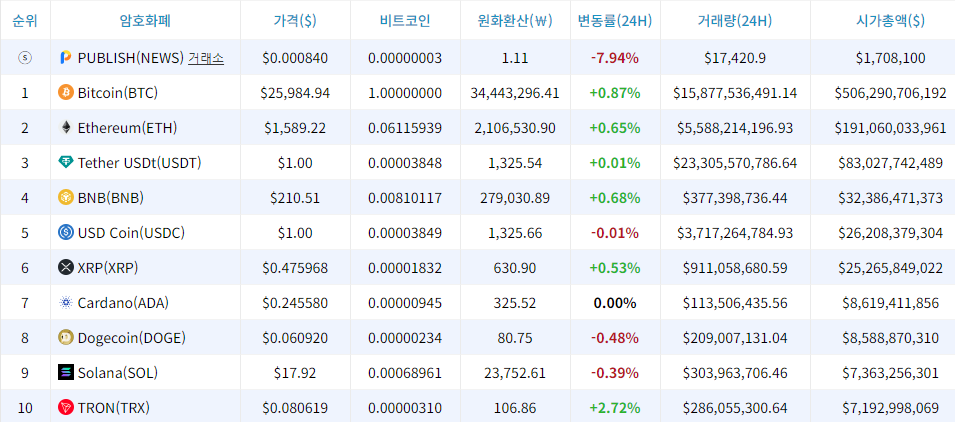
Task: Sort by 암호화폐 column header
Action: click(x=145, y=21)
